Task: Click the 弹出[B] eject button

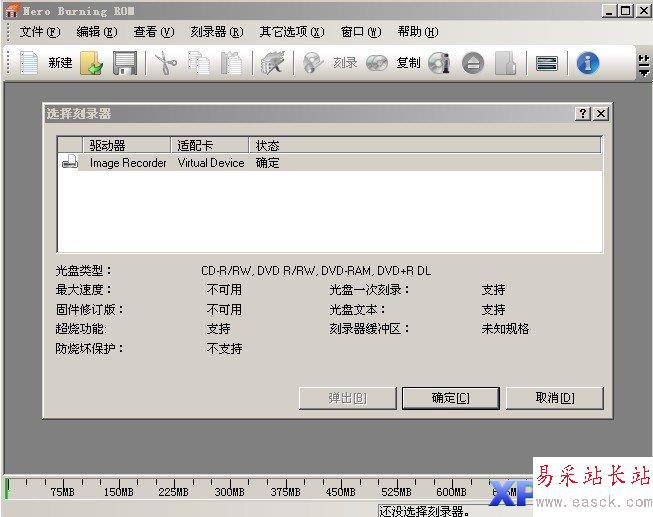Action: 348,398
